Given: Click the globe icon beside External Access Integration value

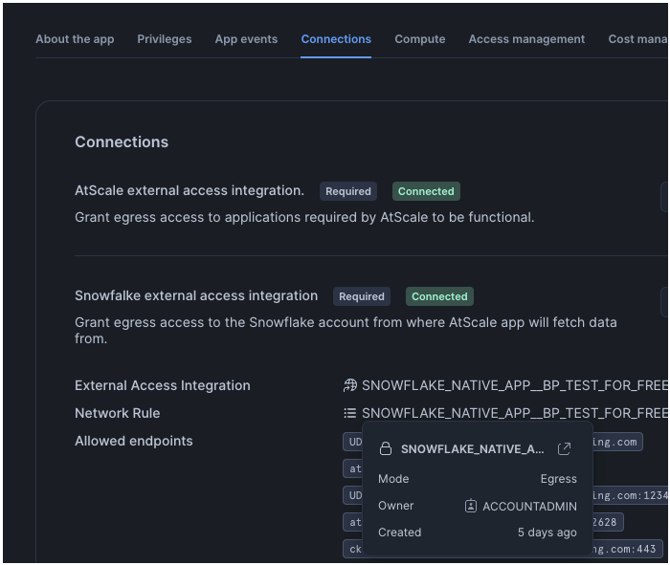Looking at the screenshot, I should click(350, 385).
